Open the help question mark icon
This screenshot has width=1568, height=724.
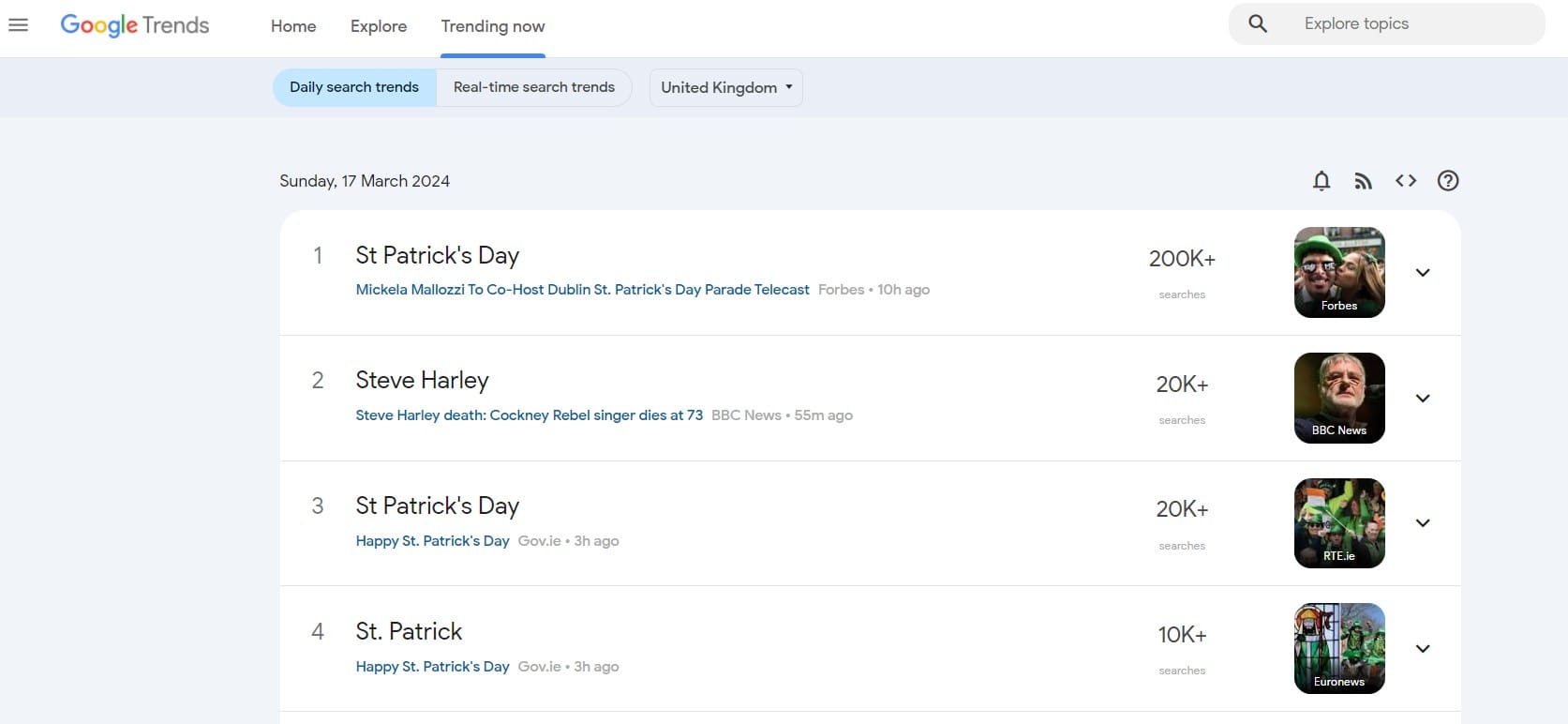1448,181
